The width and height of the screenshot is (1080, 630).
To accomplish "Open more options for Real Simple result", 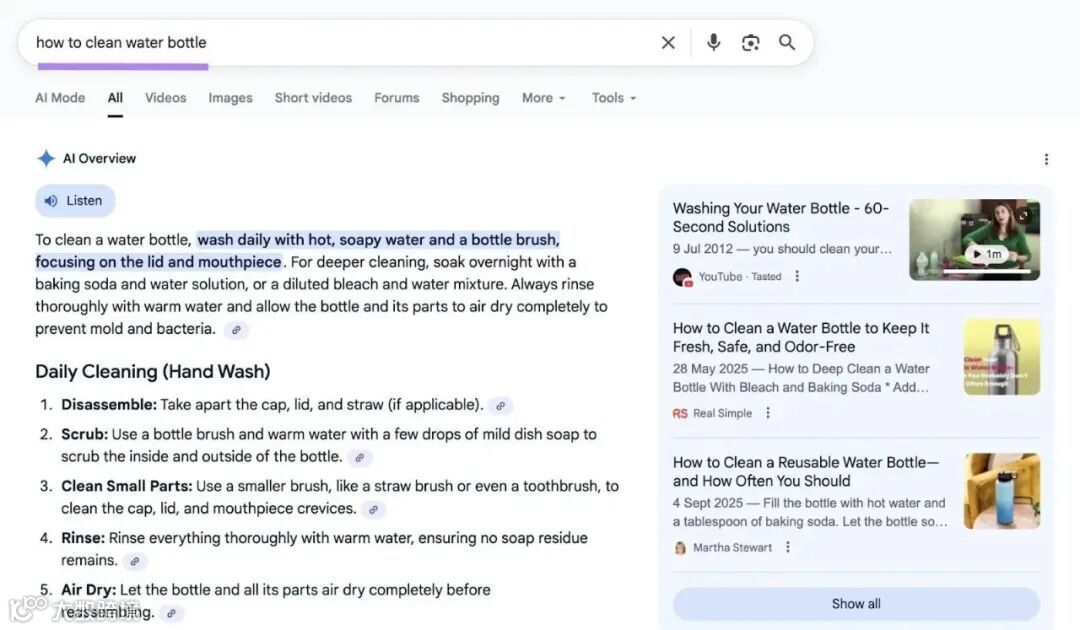I will [768, 413].
